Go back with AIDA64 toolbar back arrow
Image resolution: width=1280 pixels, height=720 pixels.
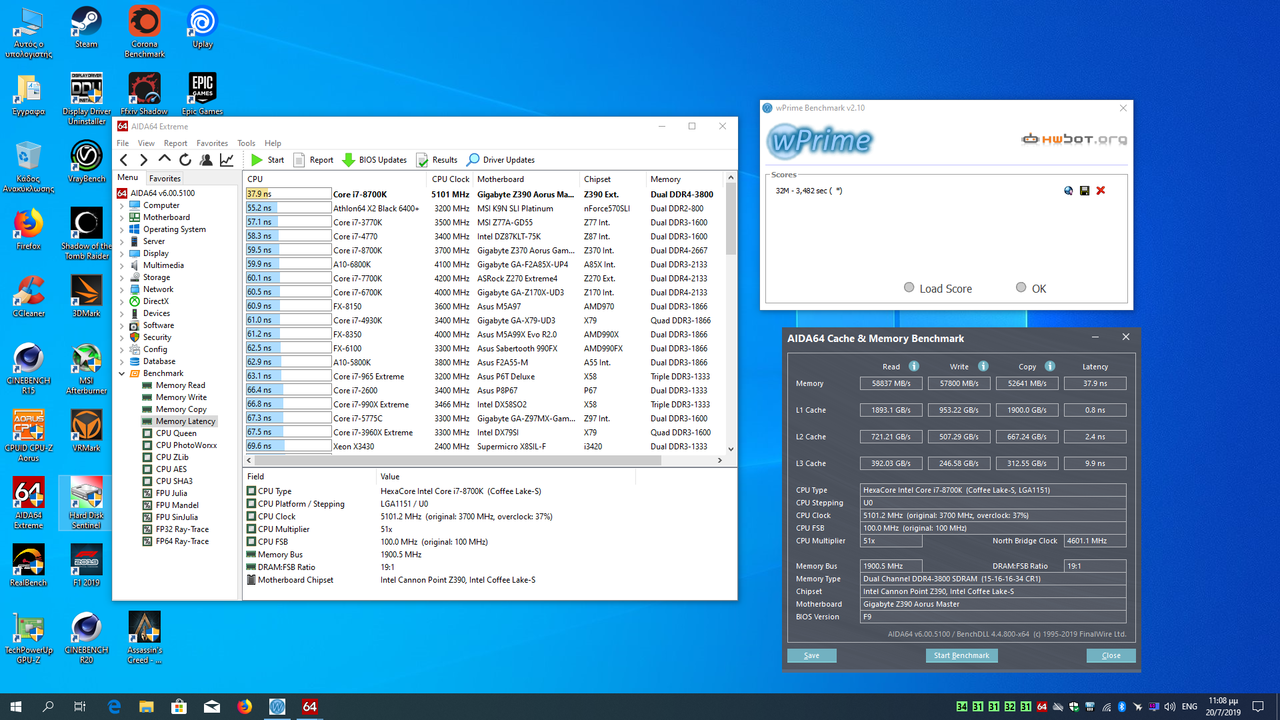pyautogui.click(x=124, y=160)
